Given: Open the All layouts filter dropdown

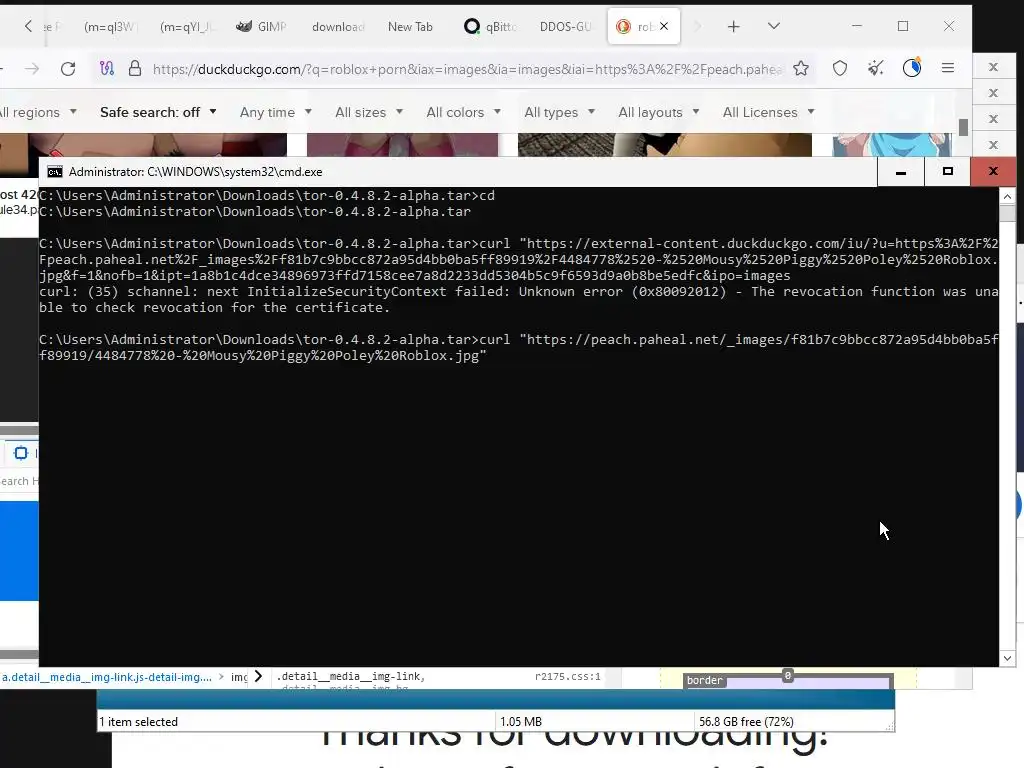Looking at the screenshot, I should [x=659, y=112].
